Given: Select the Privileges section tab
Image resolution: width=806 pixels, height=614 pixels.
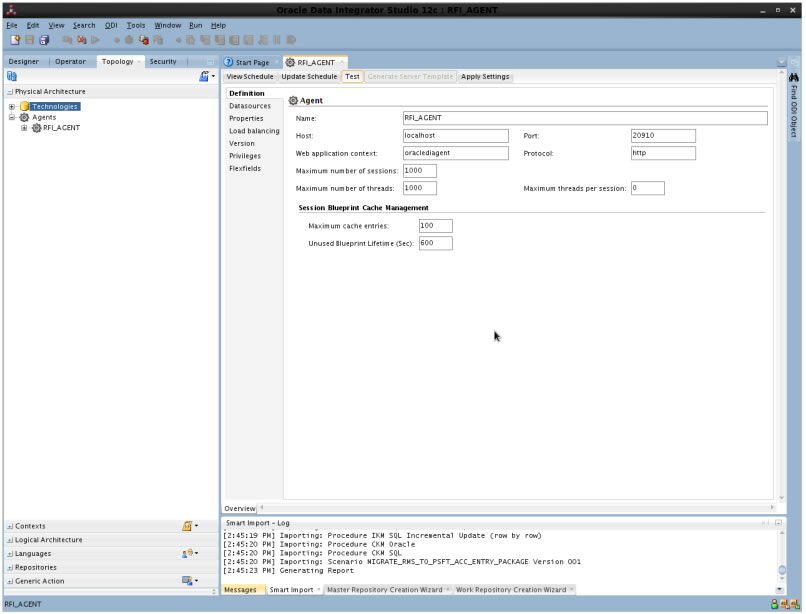Looking at the screenshot, I should (245, 156).
